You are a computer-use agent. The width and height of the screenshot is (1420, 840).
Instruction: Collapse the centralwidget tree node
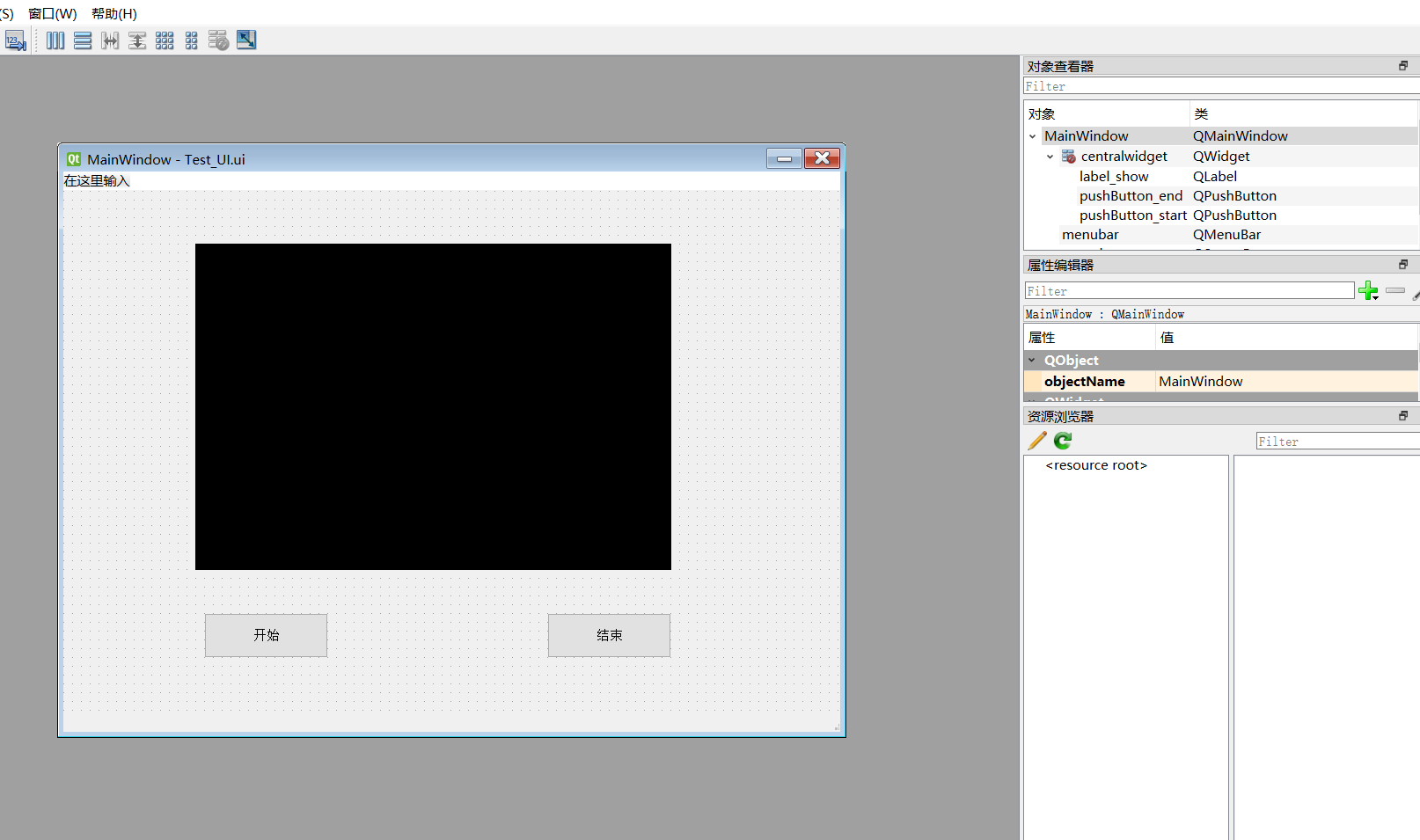click(x=1050, y=157)
